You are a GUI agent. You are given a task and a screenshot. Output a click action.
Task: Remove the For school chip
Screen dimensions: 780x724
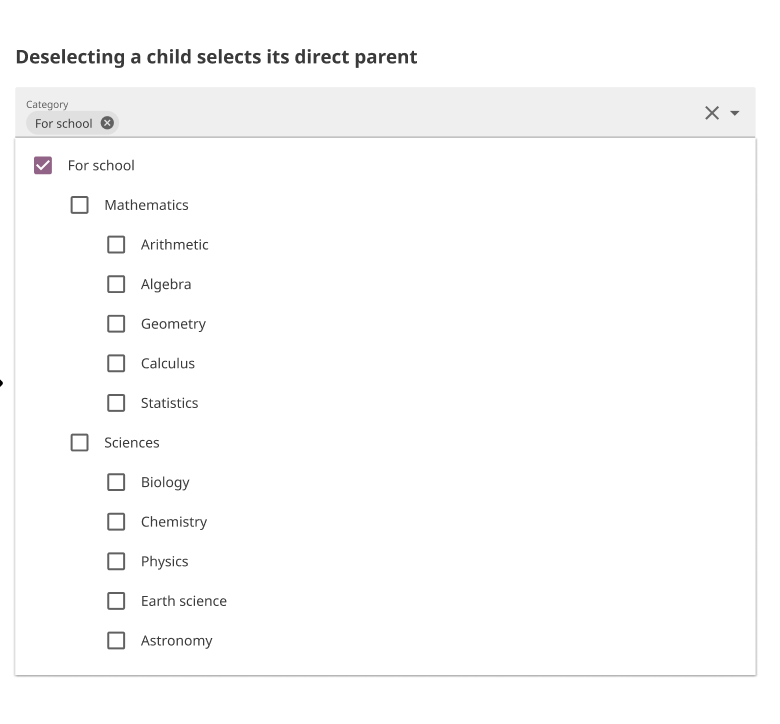[x=108, y=124]
